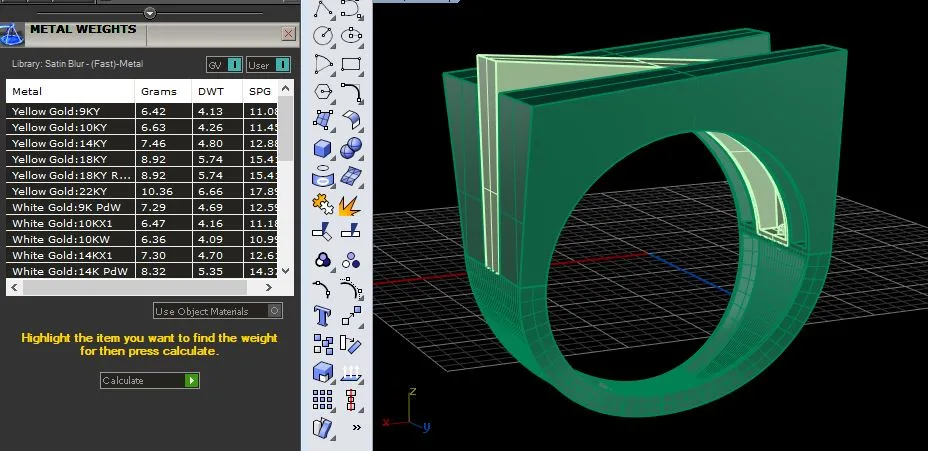Open the rectangular Array grid tool
This screenshot has height=451, width=928.
(323, 400)
